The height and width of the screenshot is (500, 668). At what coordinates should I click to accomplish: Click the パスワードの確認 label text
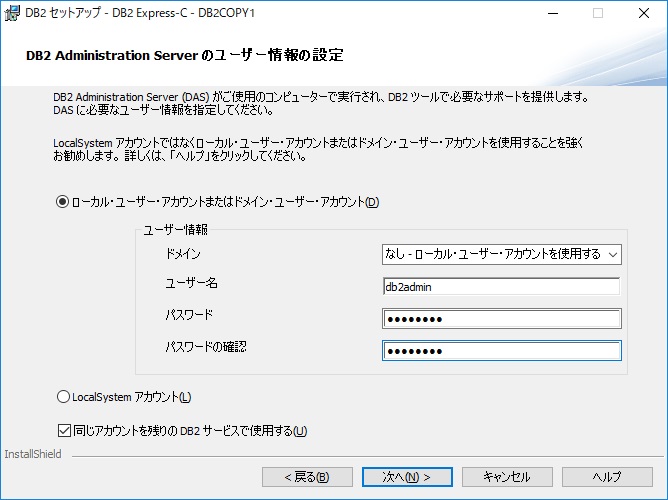[x=206, y=347]
